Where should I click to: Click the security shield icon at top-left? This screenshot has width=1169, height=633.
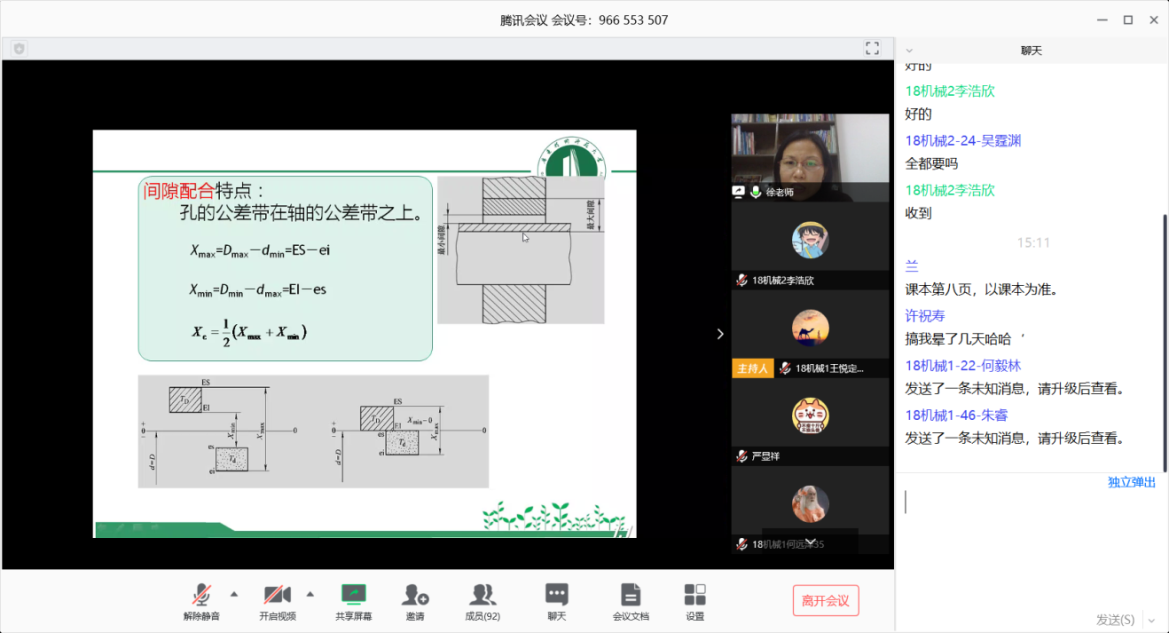[x=19, y=48]
